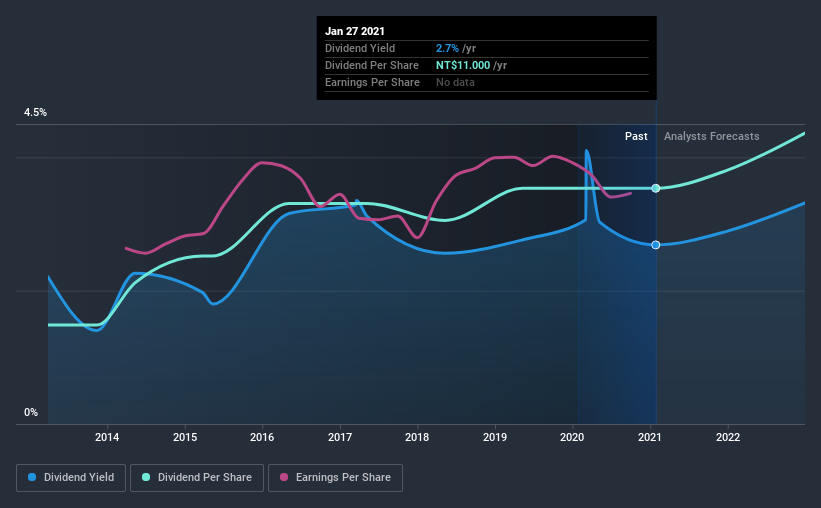
Task: Click the Past section label
Action: [x=636, y=136]
